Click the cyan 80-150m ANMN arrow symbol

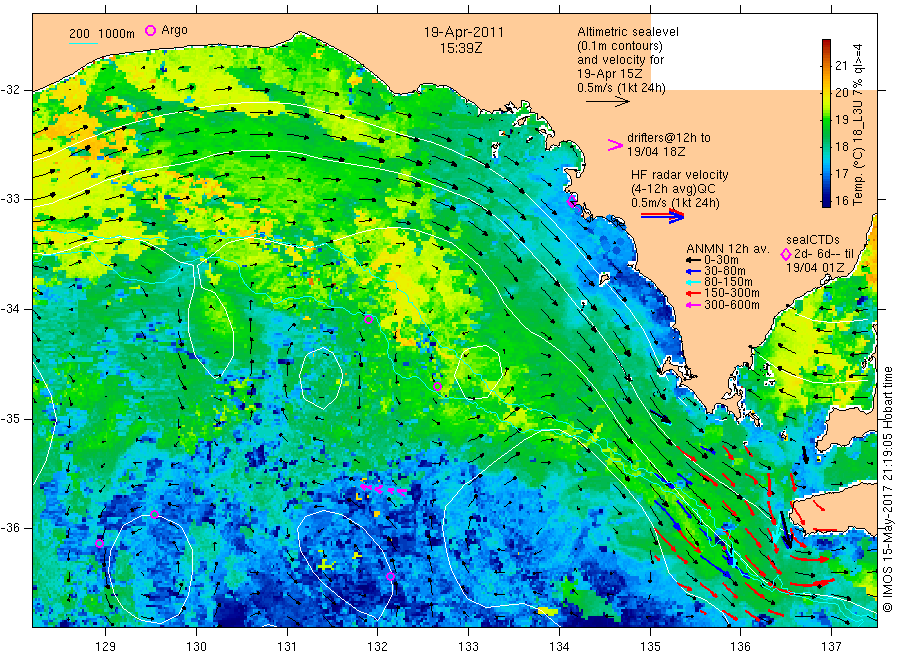(x=693, y=282)
